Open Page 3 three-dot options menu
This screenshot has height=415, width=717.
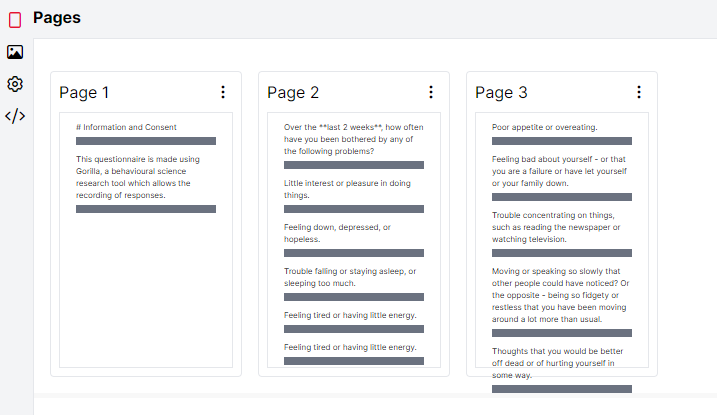coord(639,92)
